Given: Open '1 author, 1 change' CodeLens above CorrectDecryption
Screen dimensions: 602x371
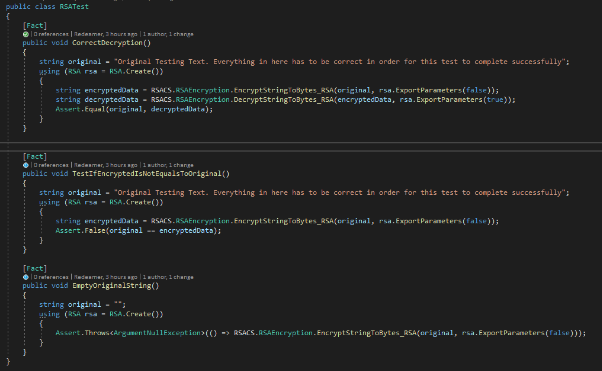Looking at the screenshot, I should click(168, 34).
